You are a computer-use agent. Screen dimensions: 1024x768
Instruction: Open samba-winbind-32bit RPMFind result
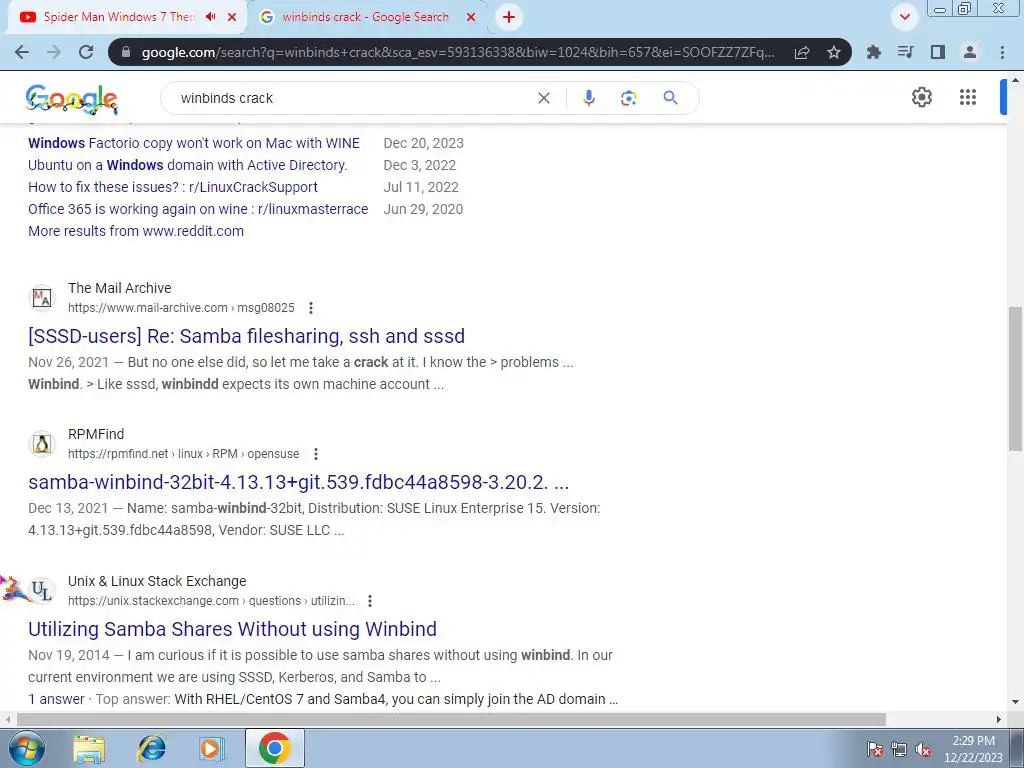tap(298, 482)
